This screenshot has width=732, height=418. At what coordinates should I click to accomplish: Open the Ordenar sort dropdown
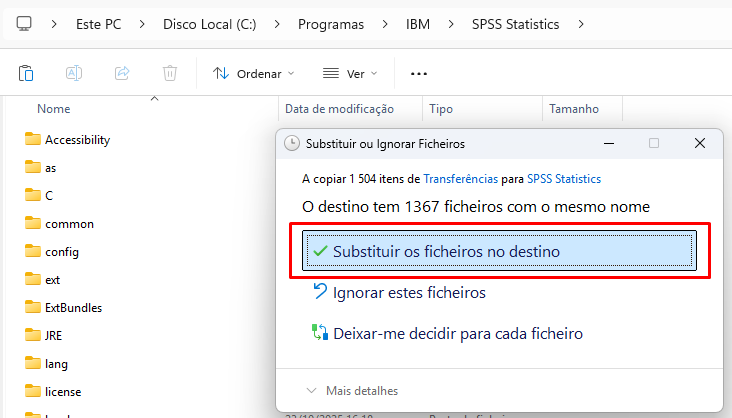click(254, 73)
